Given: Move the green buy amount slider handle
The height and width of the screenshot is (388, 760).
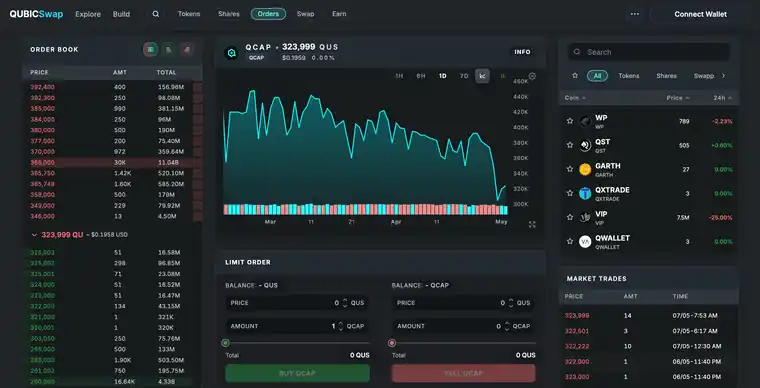Looking at the screenshot, I should pos(225,343).
